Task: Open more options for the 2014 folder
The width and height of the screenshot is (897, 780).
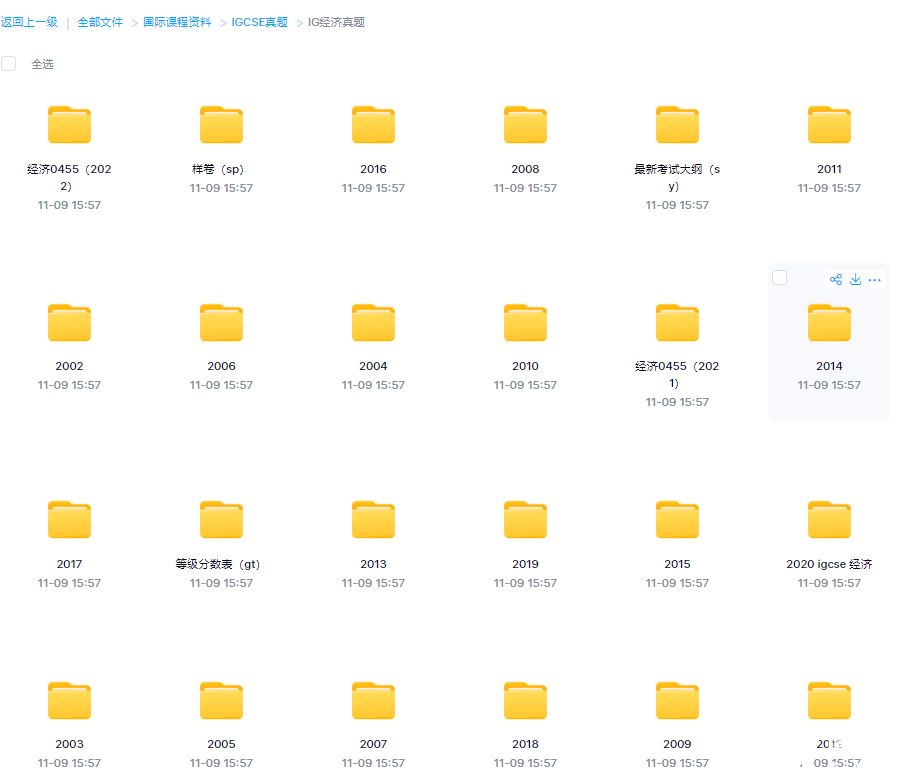Action: (875, 279)
